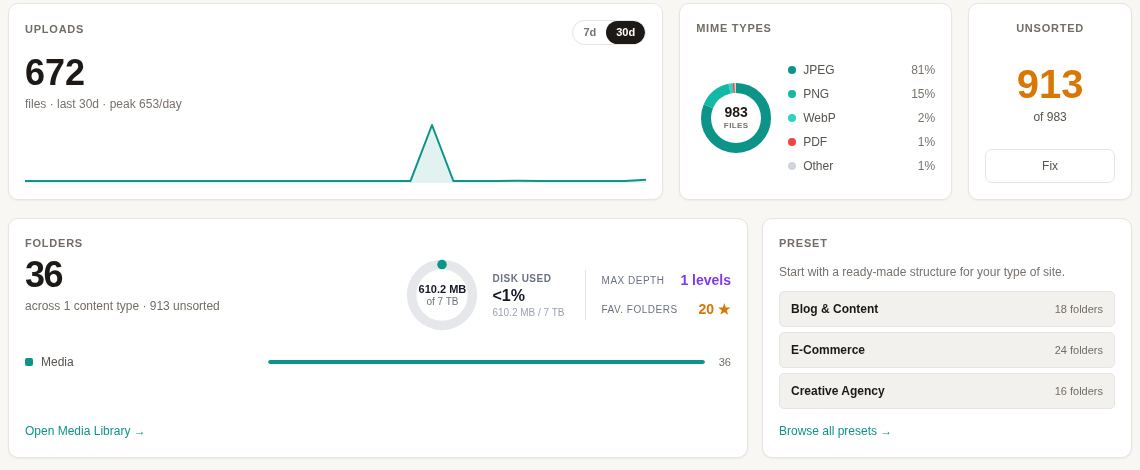Screen dimensions: 1140x470
Task: Click the MIME types donut chart
Action: (736, 118)
